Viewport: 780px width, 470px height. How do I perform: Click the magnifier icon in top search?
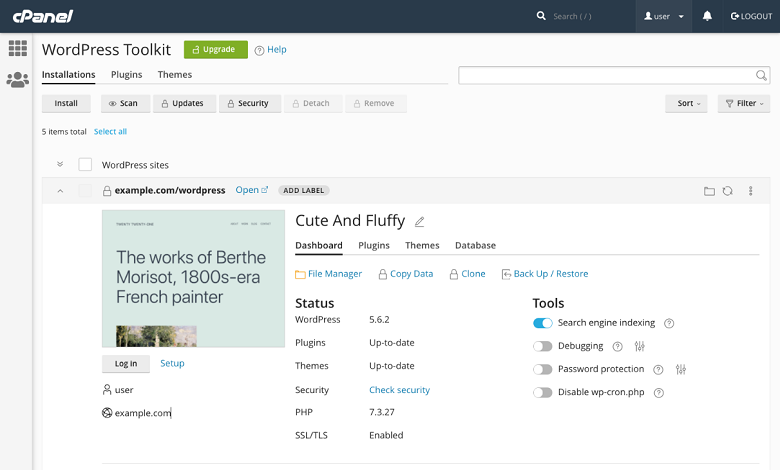tap(541, 16)
